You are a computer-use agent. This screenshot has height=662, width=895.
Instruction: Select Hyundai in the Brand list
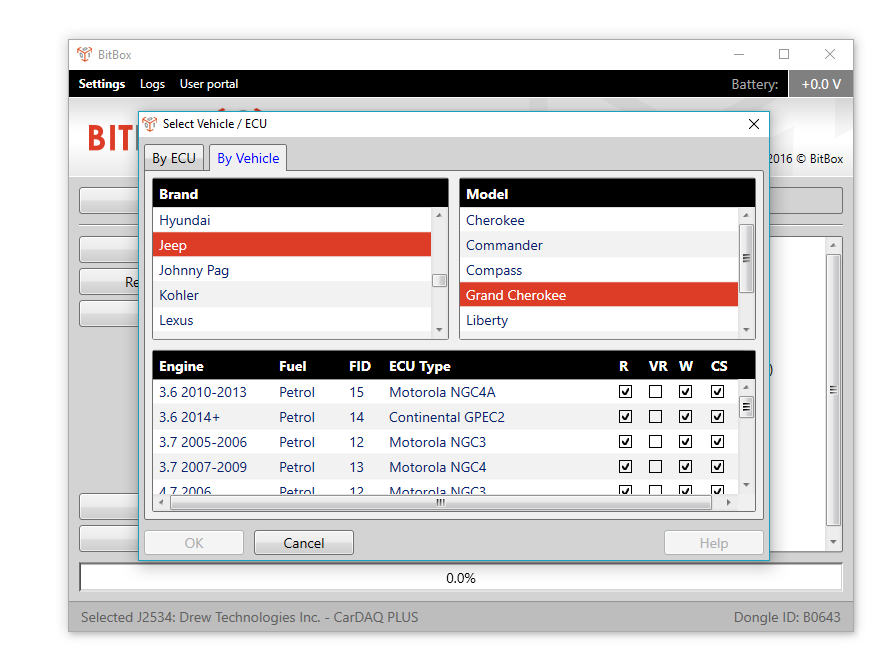(x=185, y=220)
